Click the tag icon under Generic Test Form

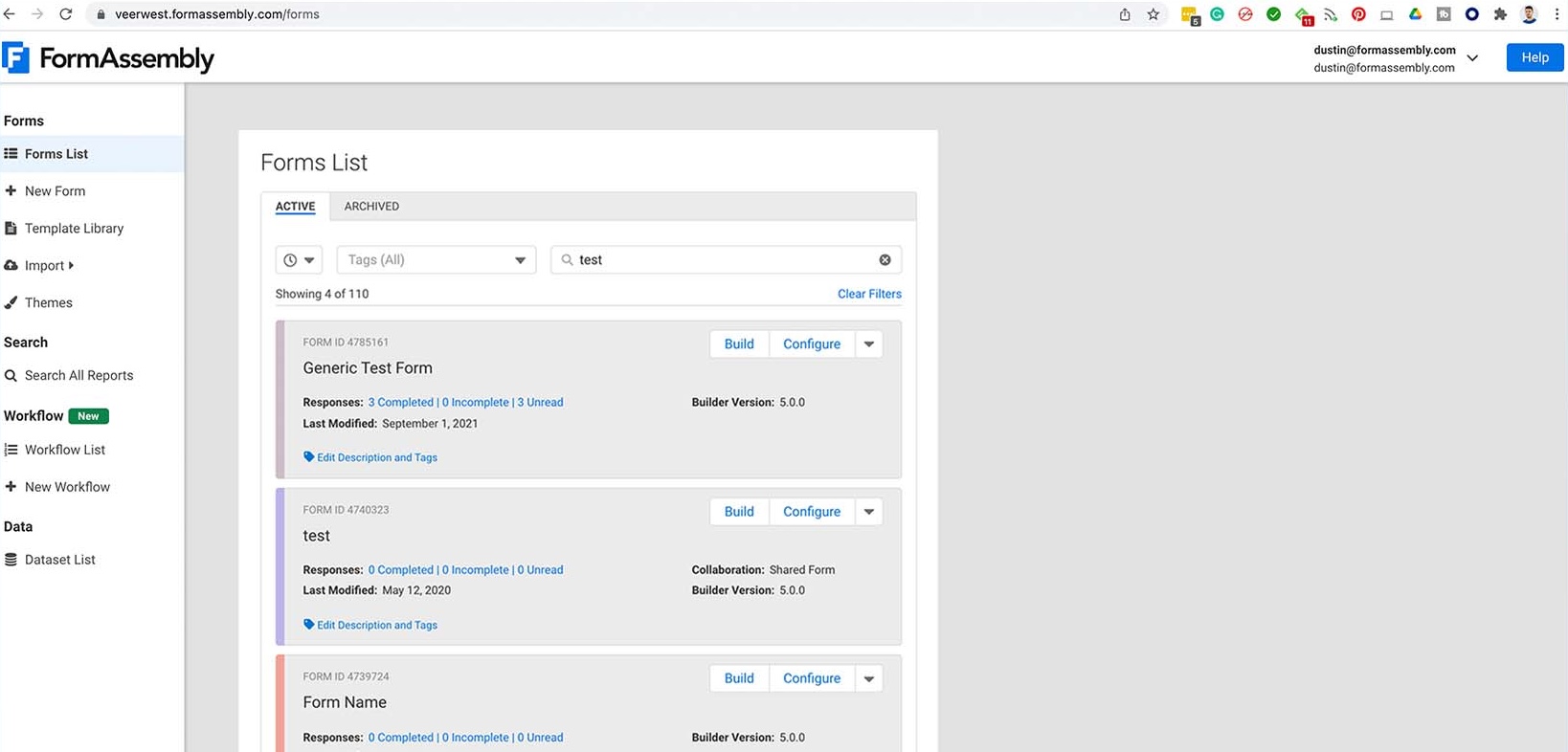[309, 457]
